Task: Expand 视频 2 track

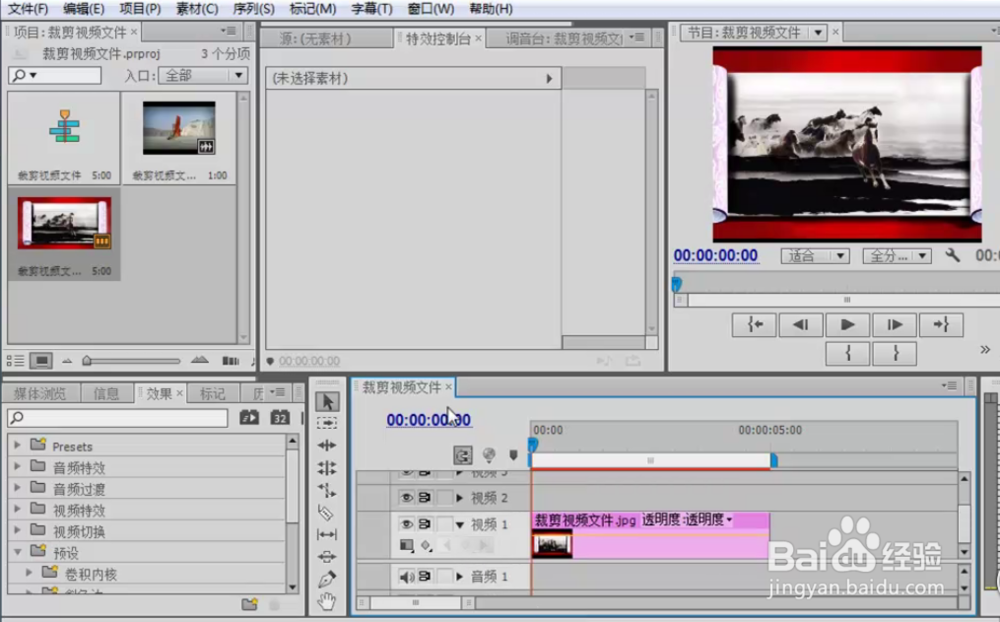Action: 460,498
